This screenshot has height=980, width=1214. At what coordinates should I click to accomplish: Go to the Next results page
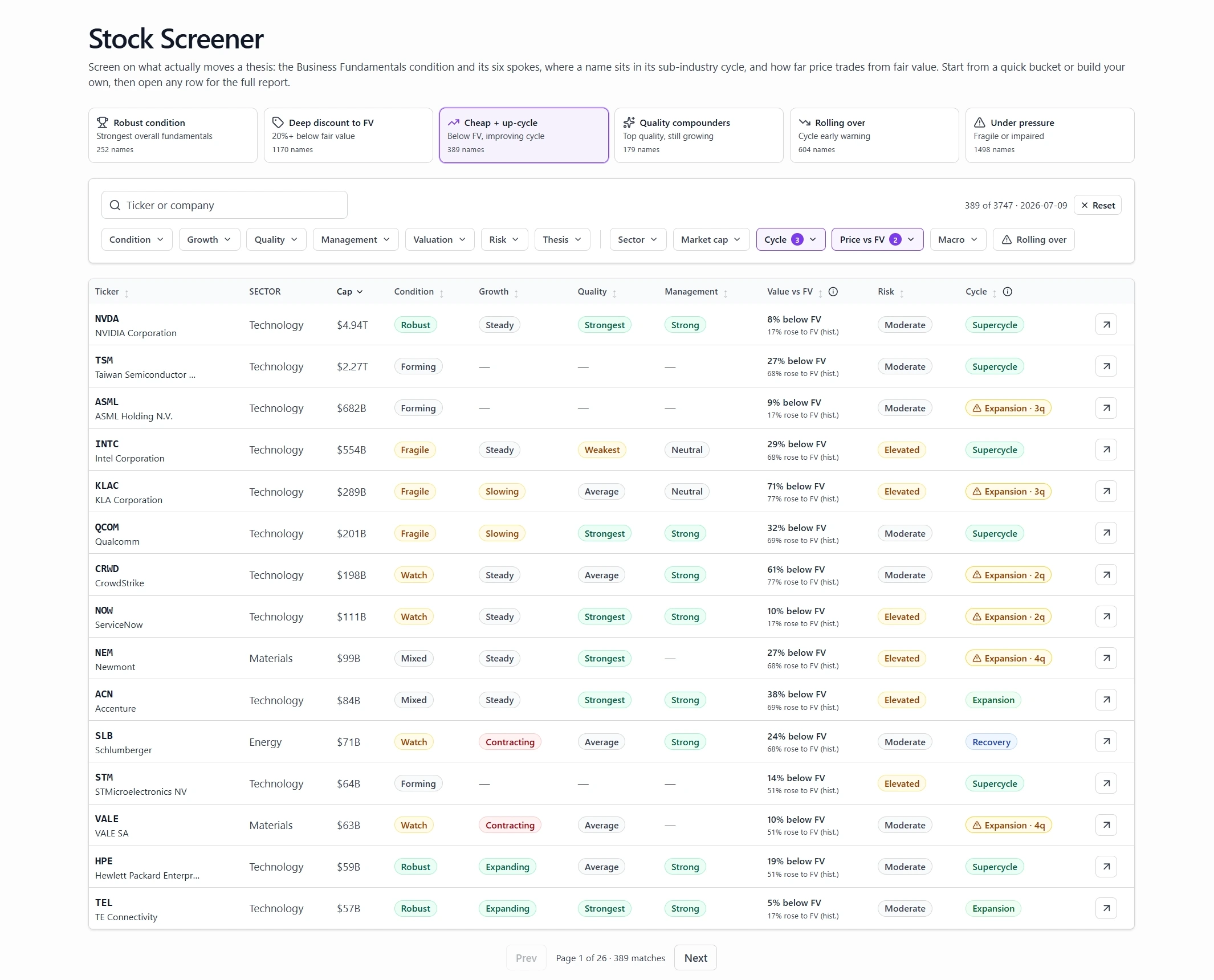click(x=695, y=958)
